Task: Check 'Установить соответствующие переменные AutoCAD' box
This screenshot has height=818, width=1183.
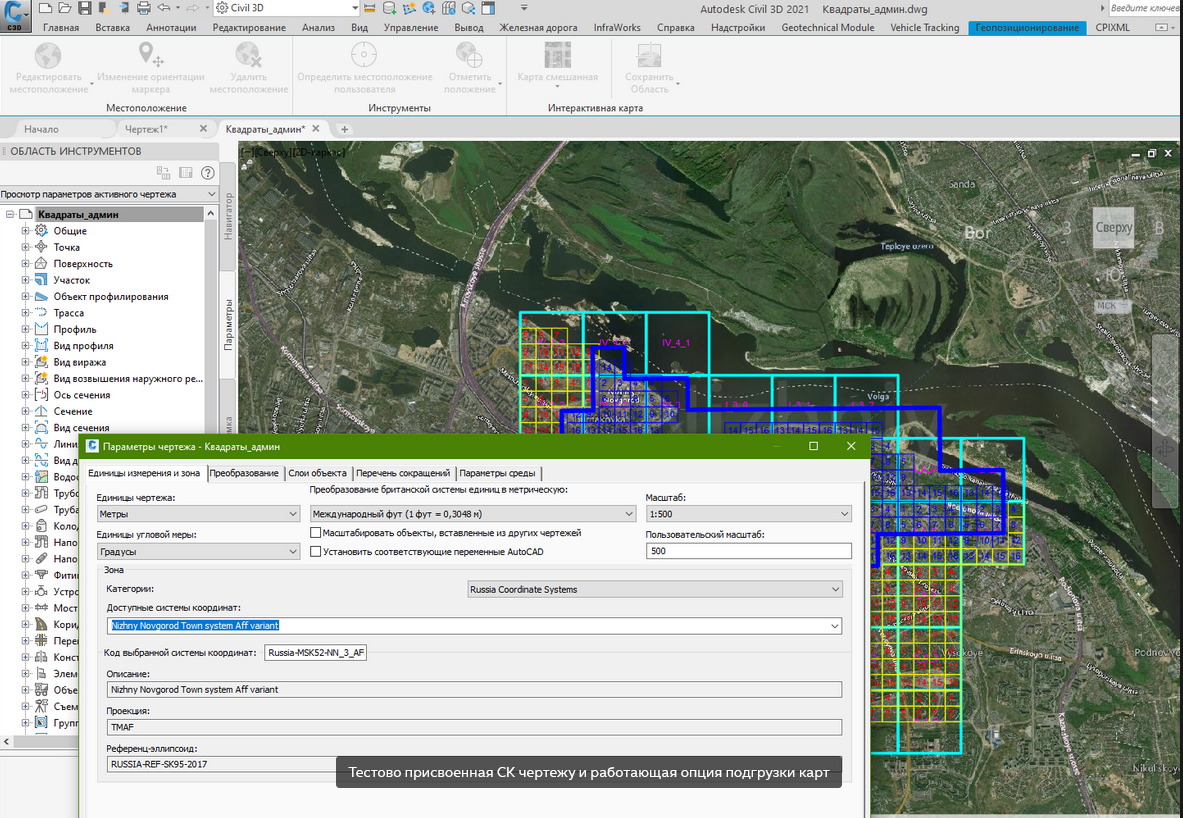Action: 316,551
